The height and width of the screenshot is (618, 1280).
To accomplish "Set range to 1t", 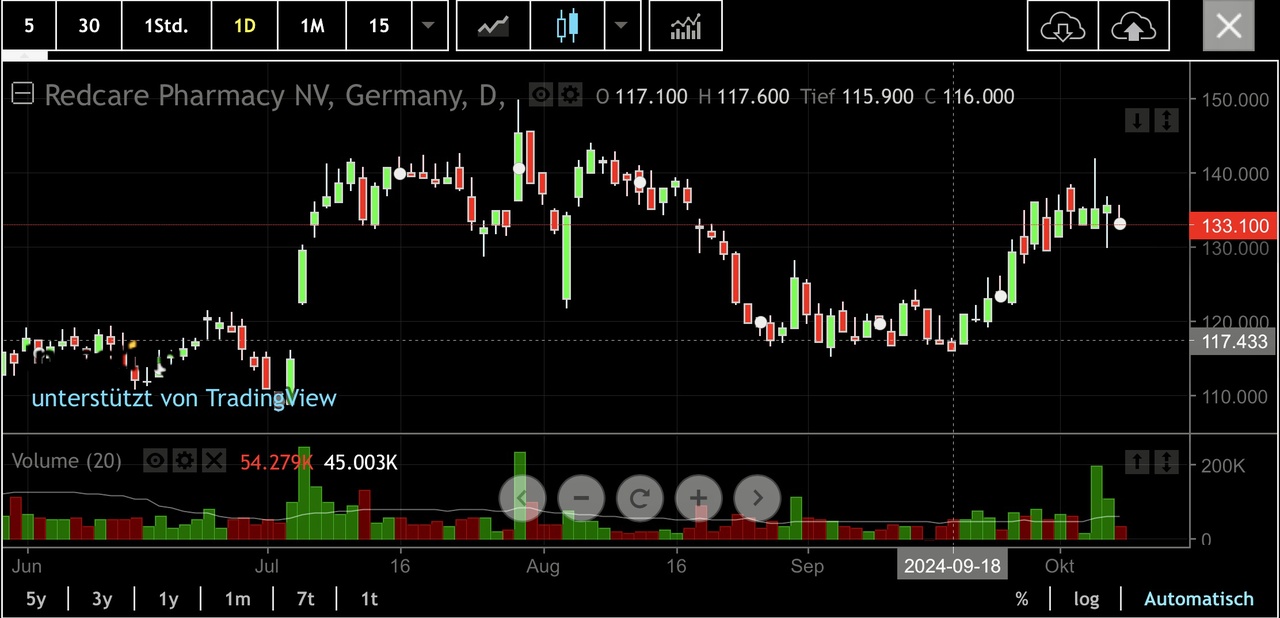I will (x=369, y=599).
